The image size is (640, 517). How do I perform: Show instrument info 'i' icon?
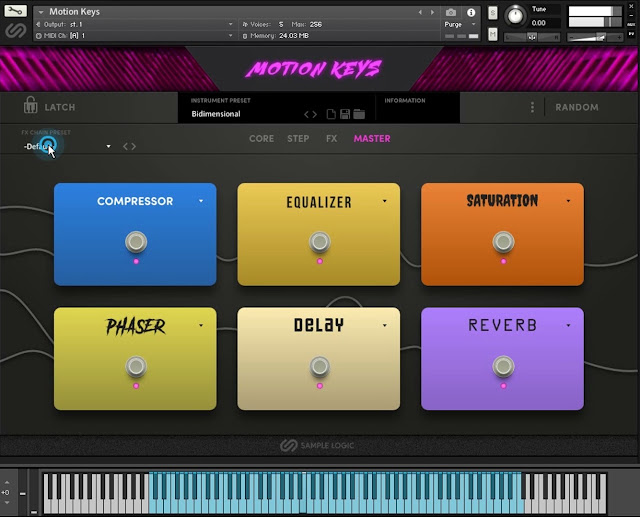(x=471, y=13)
